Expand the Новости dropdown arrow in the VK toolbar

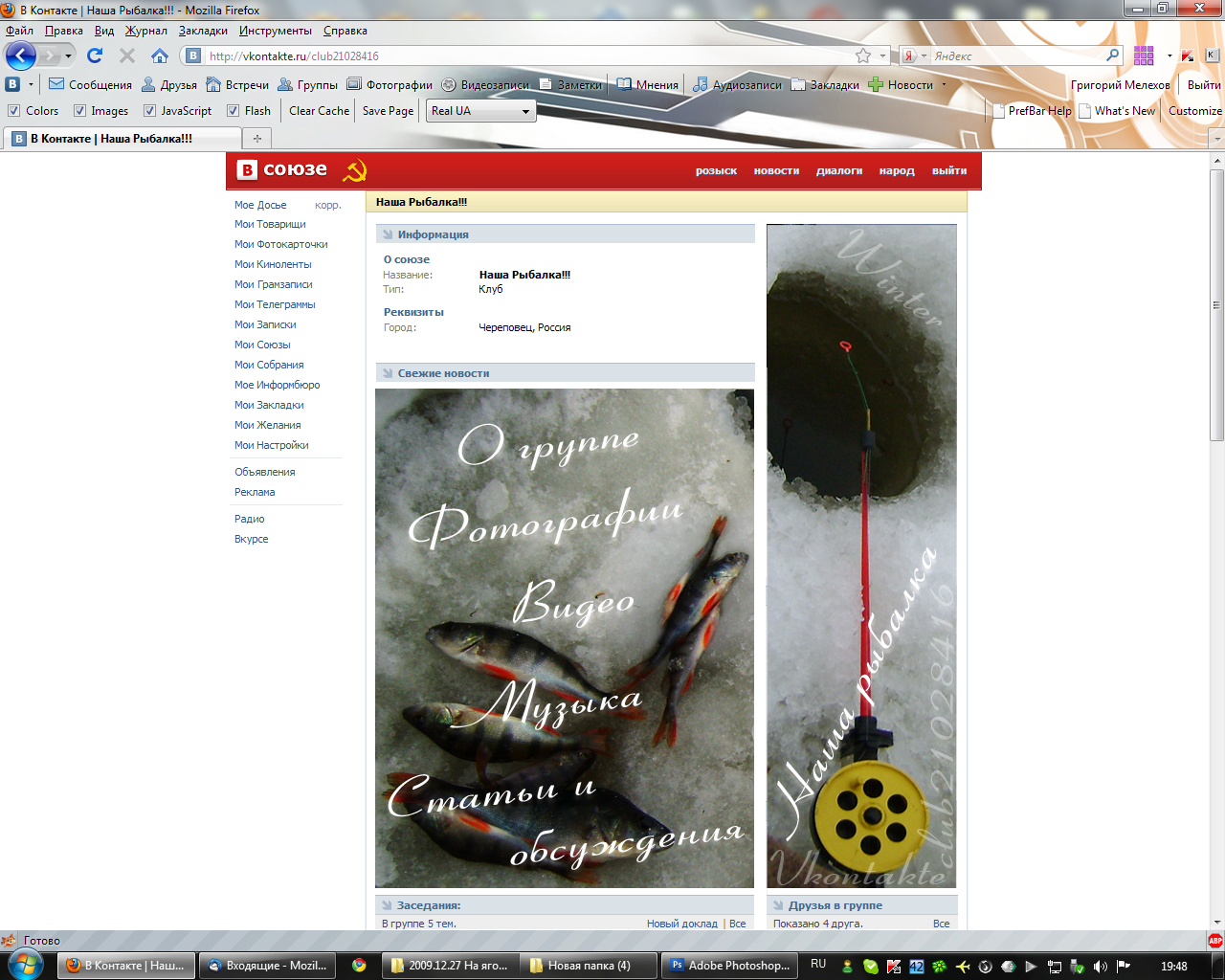click(x=944, y=84)
